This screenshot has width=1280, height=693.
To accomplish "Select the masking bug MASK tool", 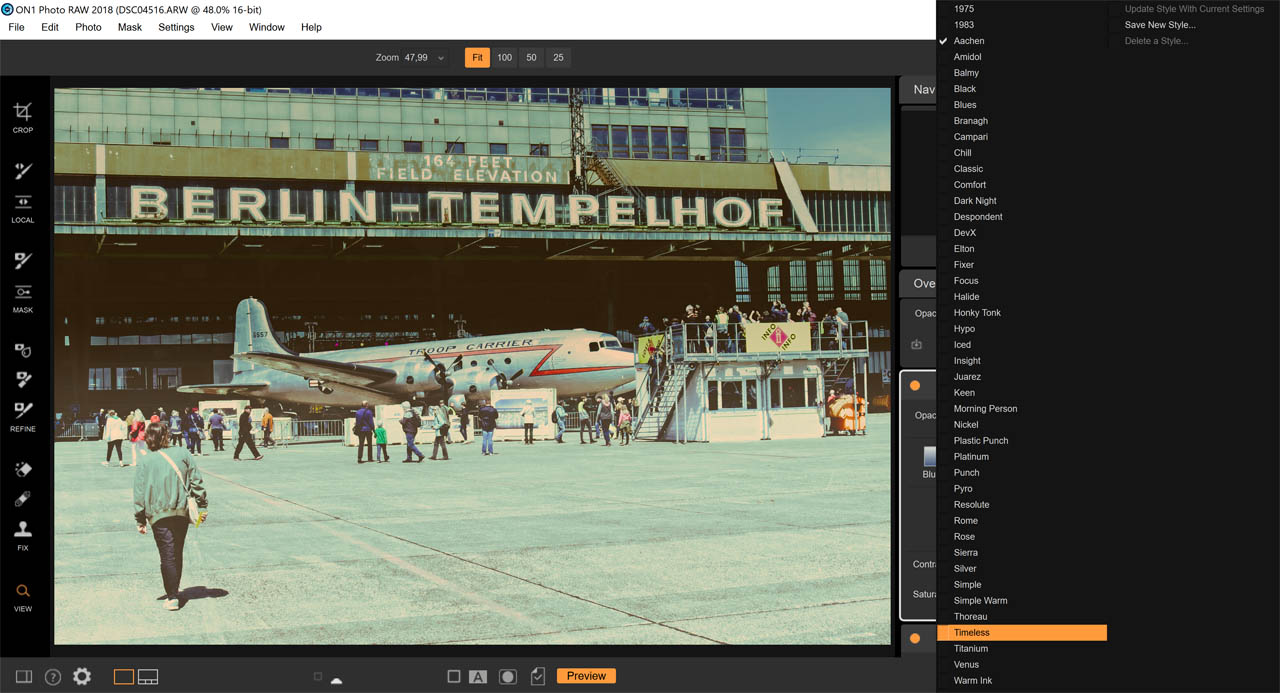I will coord(23,292).
